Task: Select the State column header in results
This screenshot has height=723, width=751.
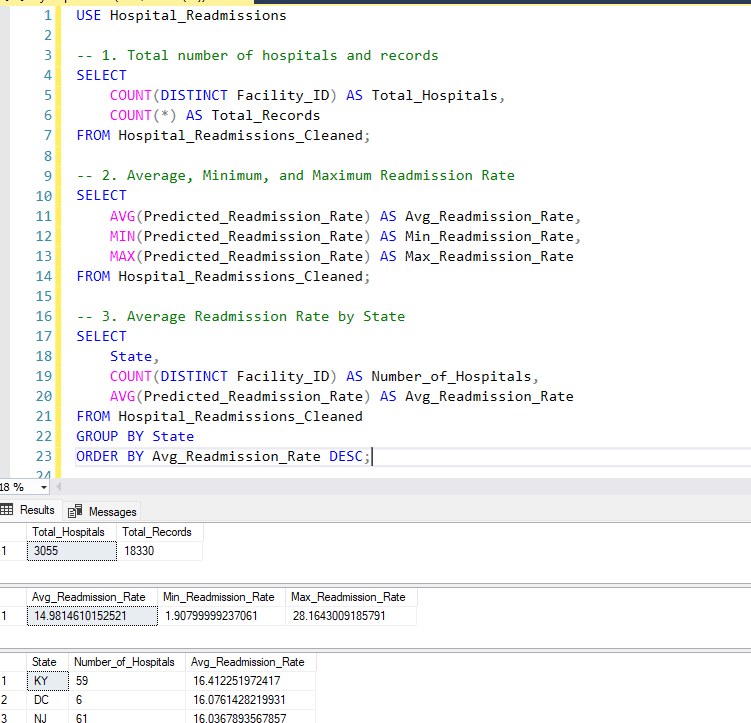Action: (47, 662)
